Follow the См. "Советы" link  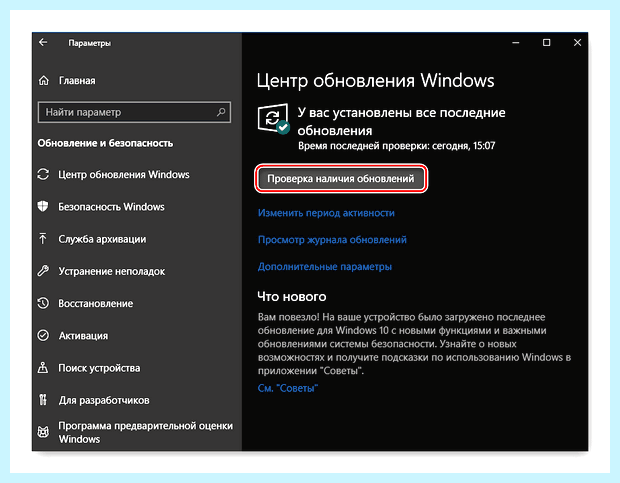pos(288,388)
